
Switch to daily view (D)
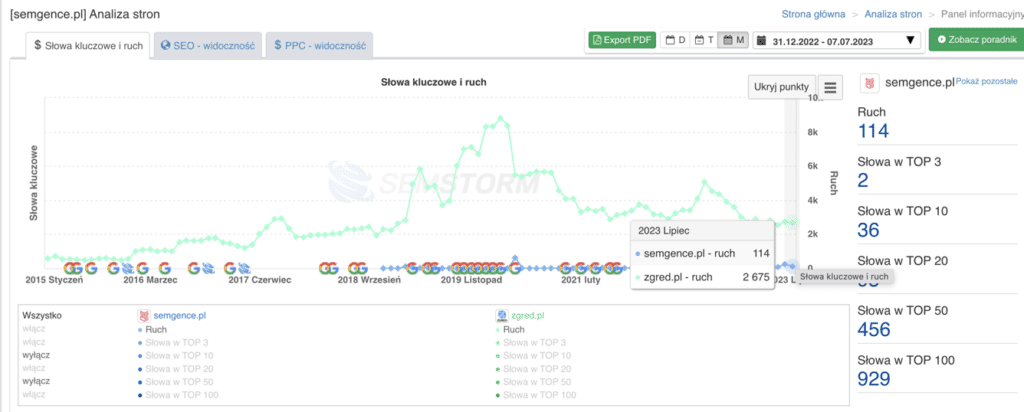677,40
